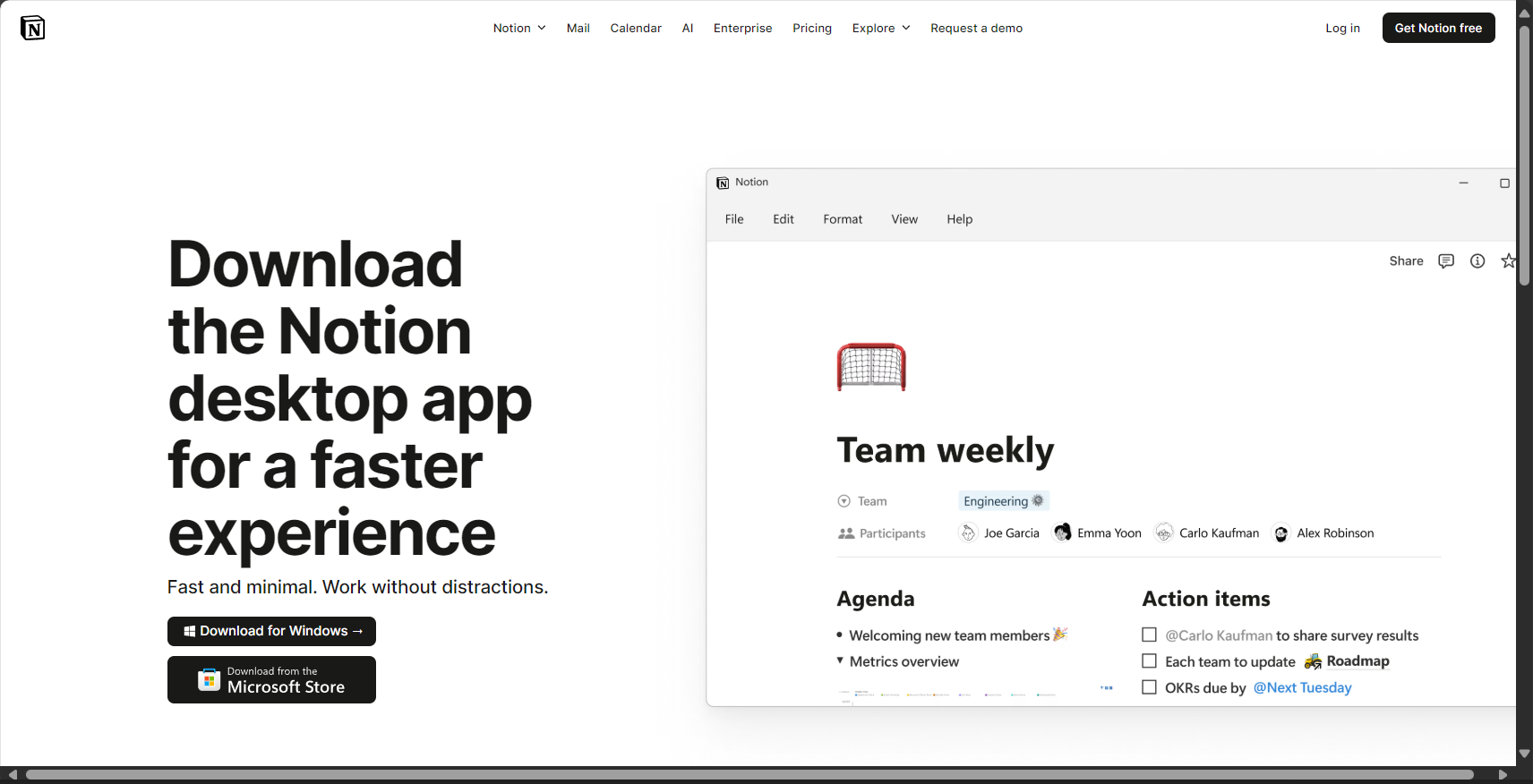Click the Agenda heading
1533x784 pixels.
[x=876, y=599]
